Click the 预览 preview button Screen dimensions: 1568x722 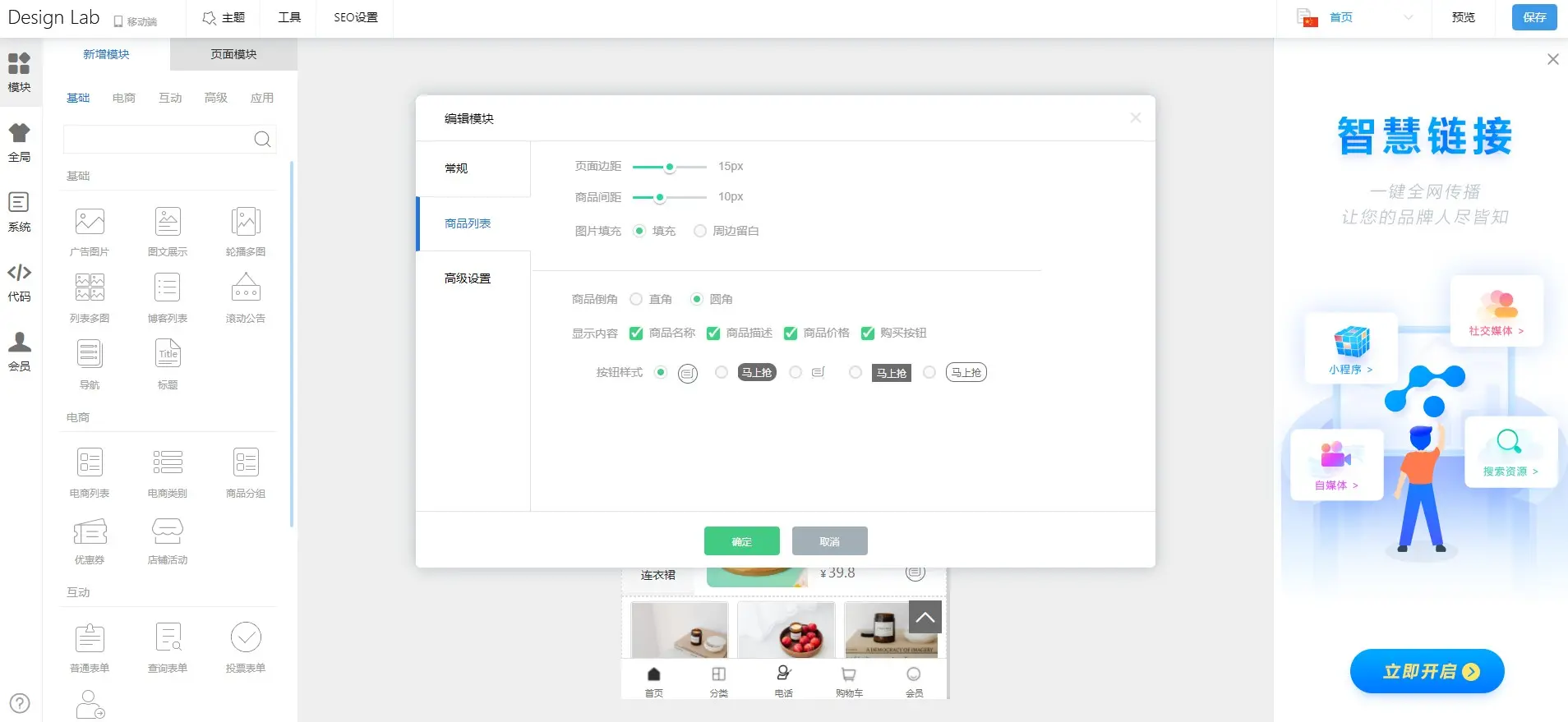pos(1464,17)
